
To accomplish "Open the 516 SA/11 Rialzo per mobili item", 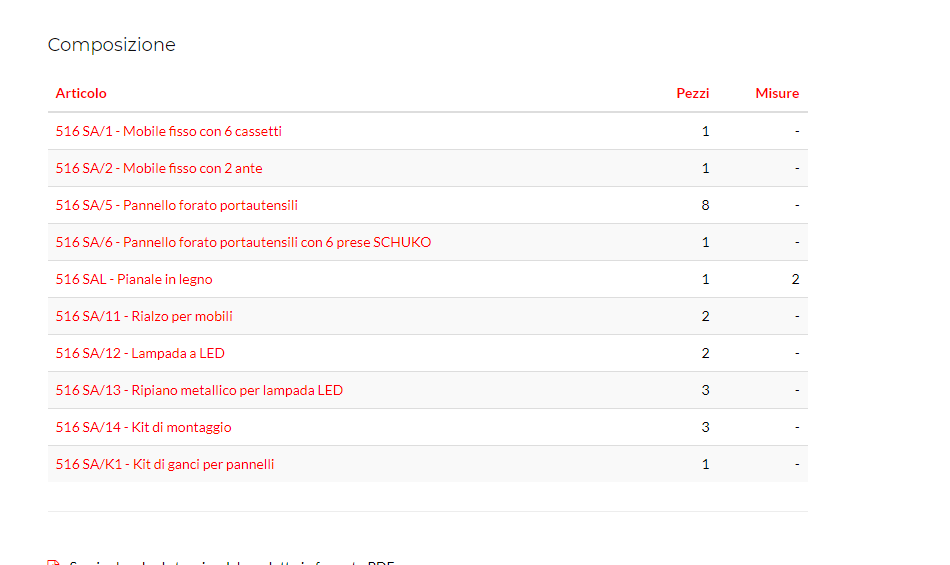I will (x=144, y=316).
